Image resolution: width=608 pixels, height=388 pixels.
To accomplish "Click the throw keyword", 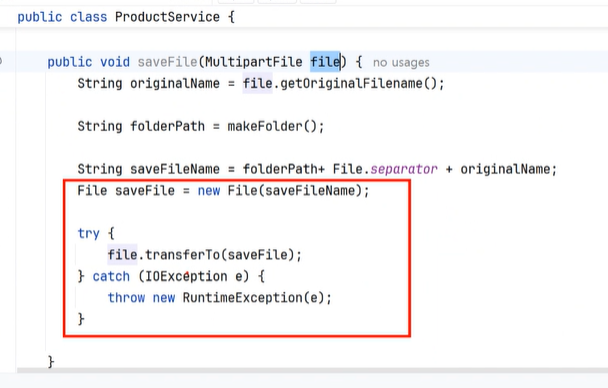I will tap(126, 298).
